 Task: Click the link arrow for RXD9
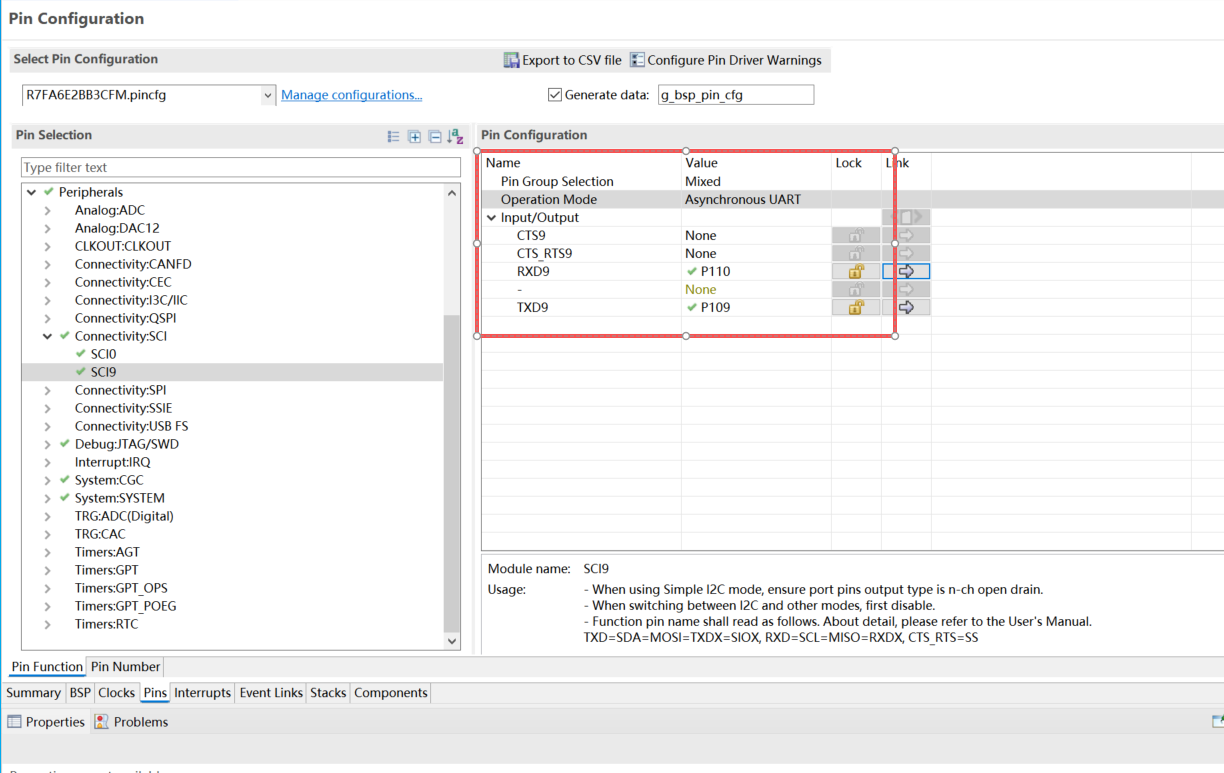click(x=906, y=271)
